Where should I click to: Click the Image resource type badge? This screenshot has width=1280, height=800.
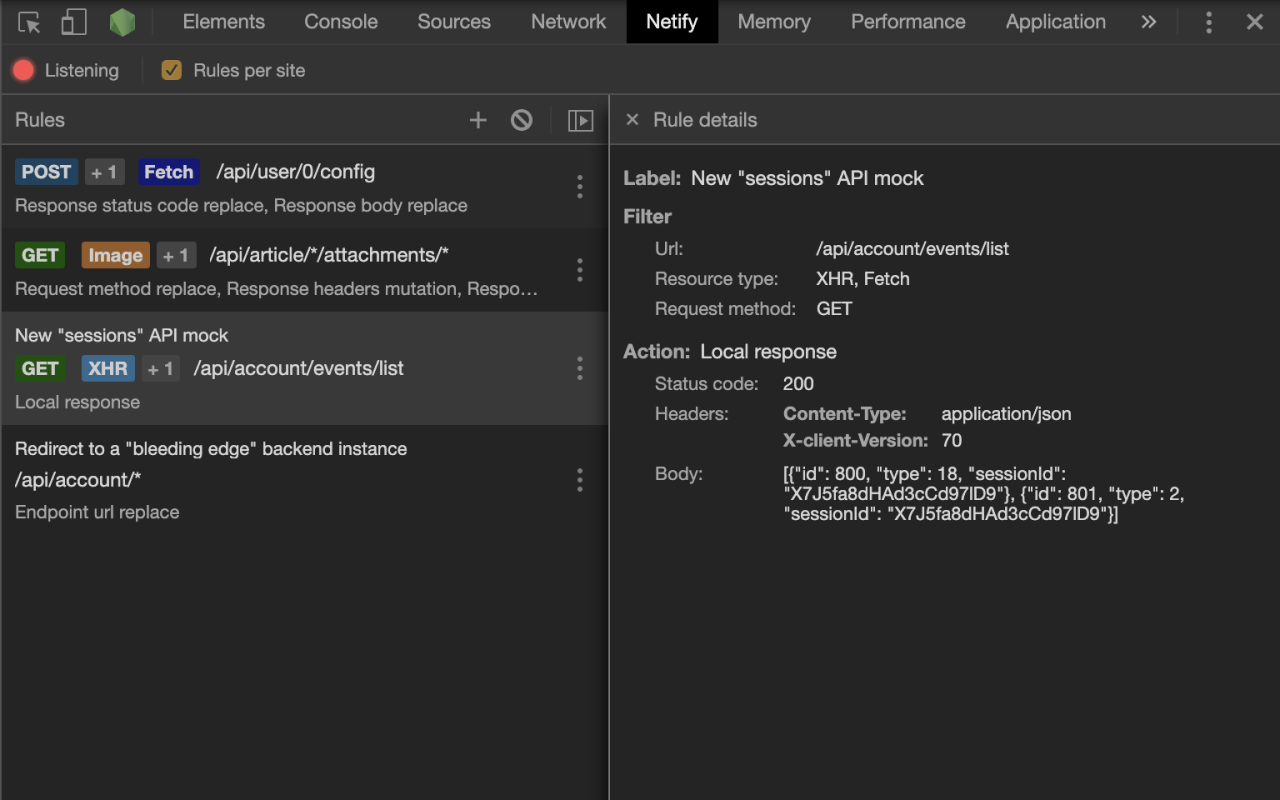click(x=115, y=255)
